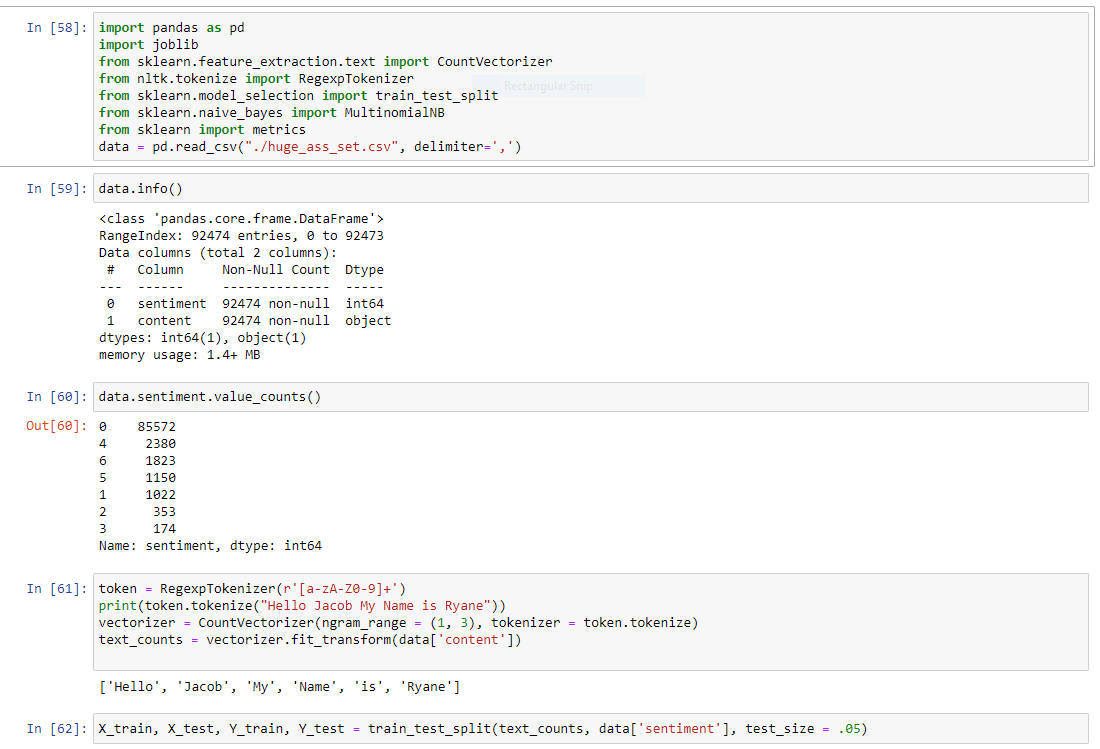Click the In [62] prompt label
Viewport: 1100px width, 749px height.
pyautogui.click(x=57, y=729)
